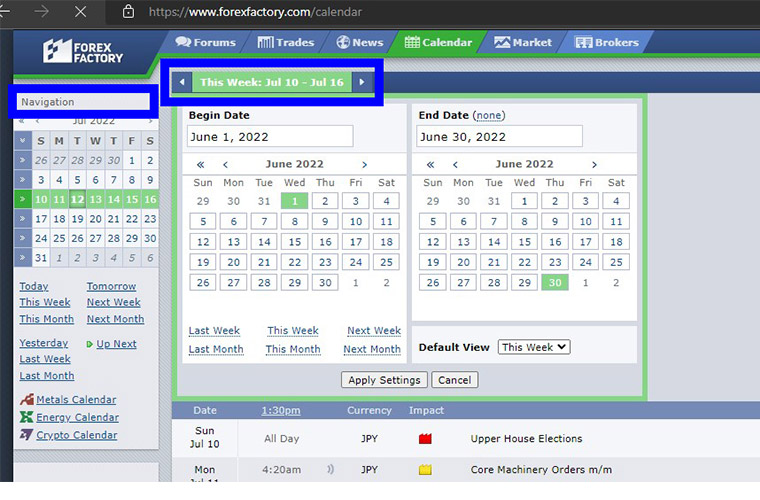Viewport: 760px width, 500px height.
Task: Select June 15 in Begin Date calendar
Action: pos(295,242)
